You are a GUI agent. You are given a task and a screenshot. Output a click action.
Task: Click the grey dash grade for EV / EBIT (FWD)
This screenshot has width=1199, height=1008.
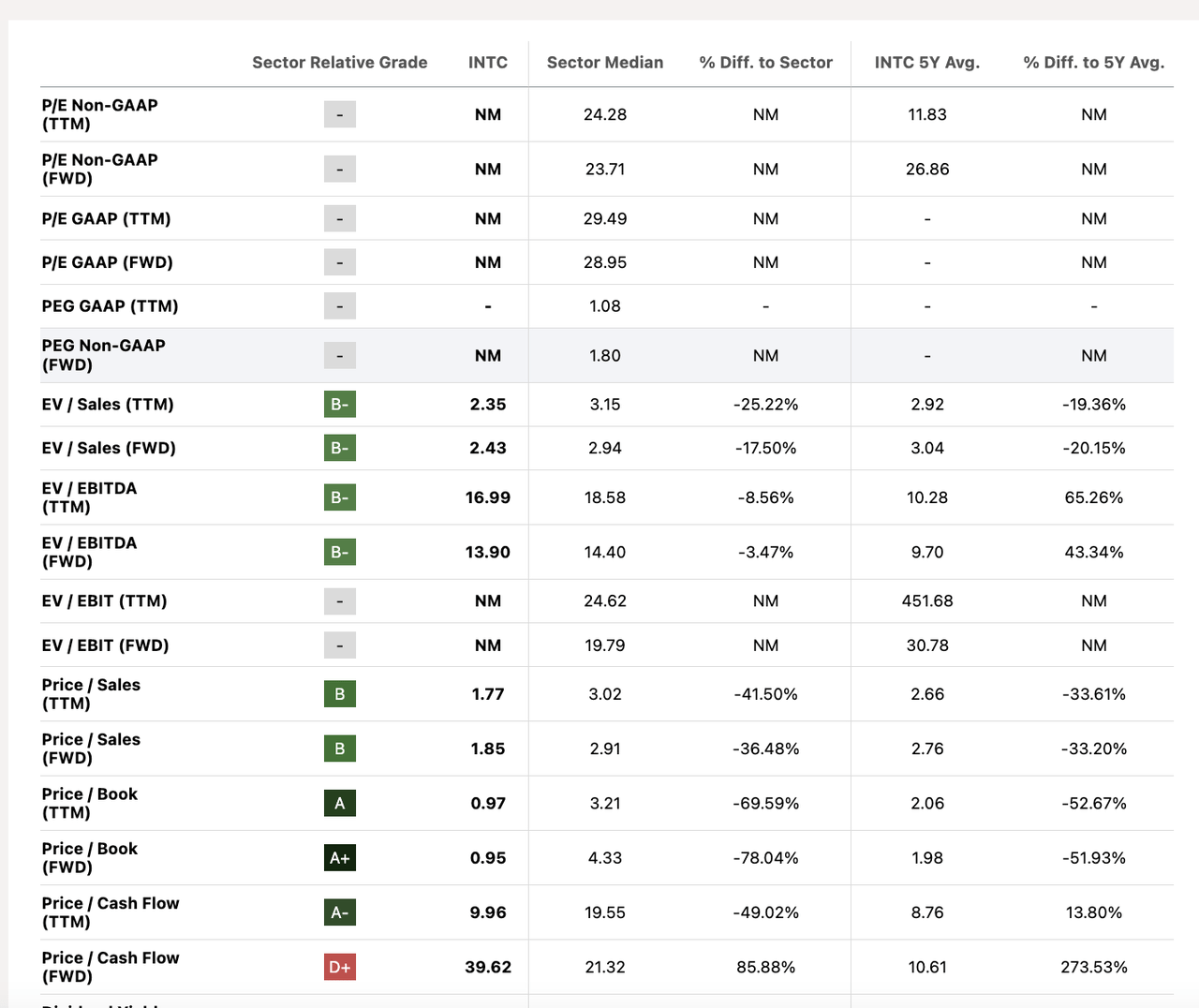pos(339,645)
